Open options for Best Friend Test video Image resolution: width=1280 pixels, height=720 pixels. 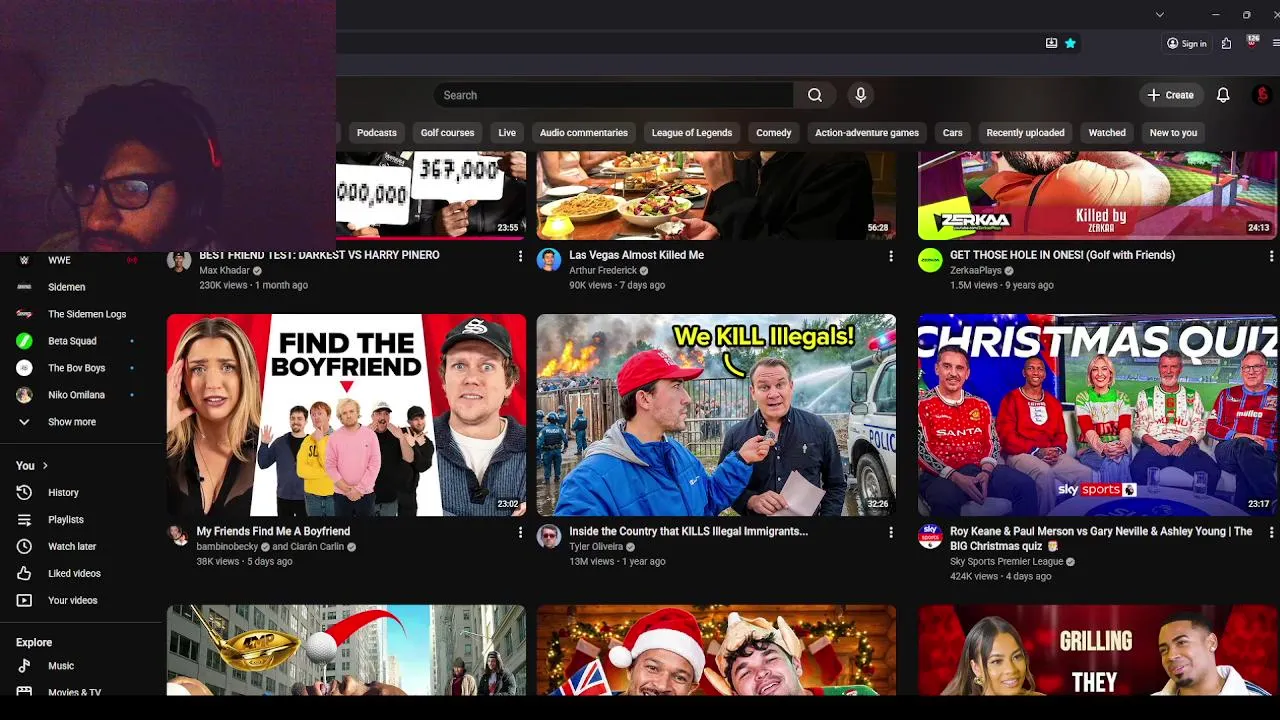tap(520, 257)
